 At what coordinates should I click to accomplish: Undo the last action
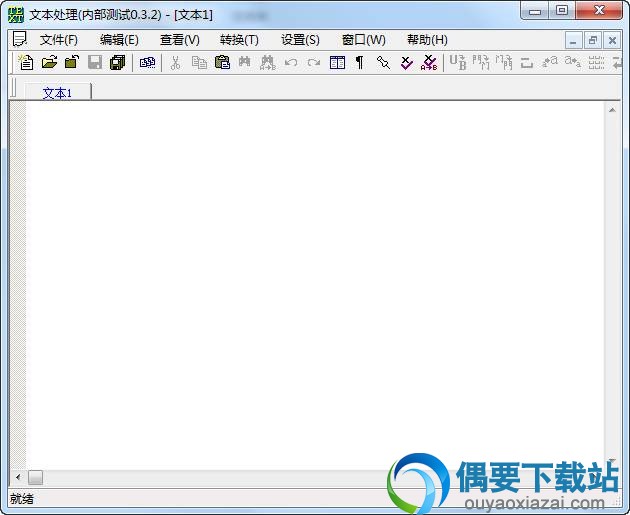click(x=290, y=63)
